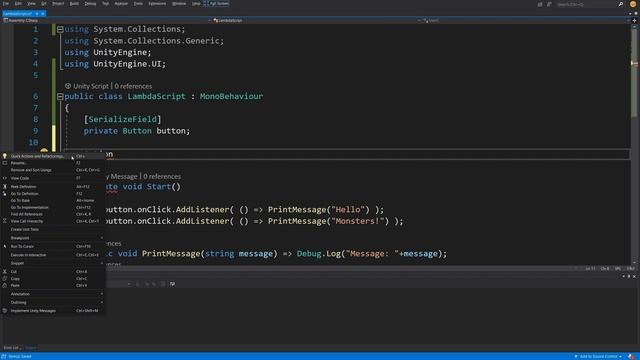Click the Peek Definition icon in context menu

point(4,187)
